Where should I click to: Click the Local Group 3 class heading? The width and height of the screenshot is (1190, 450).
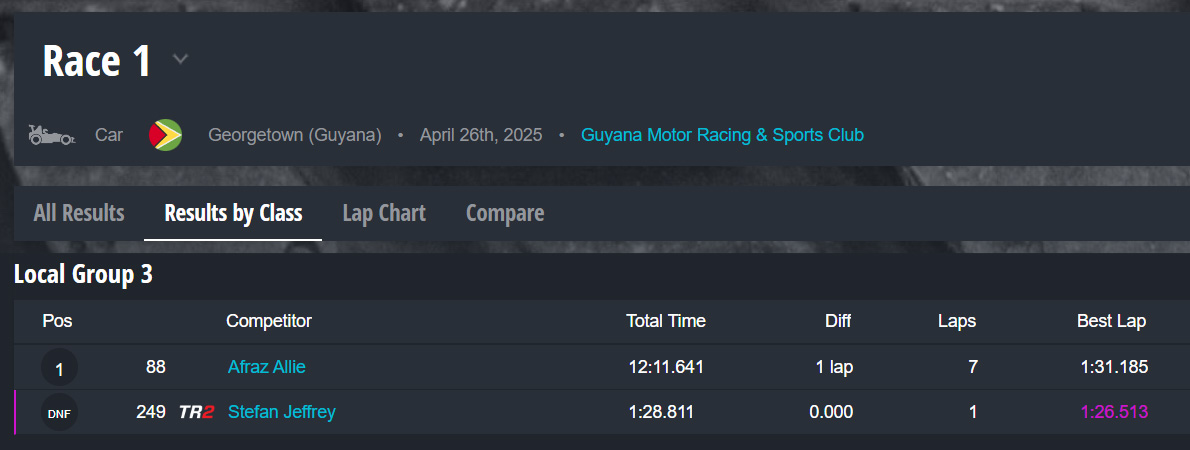pyautogui.click(x=83, y=275)
